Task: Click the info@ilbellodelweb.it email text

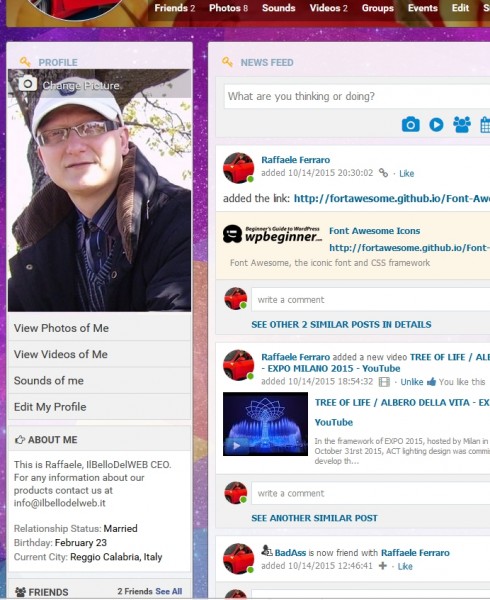Action: click(60, 503)
